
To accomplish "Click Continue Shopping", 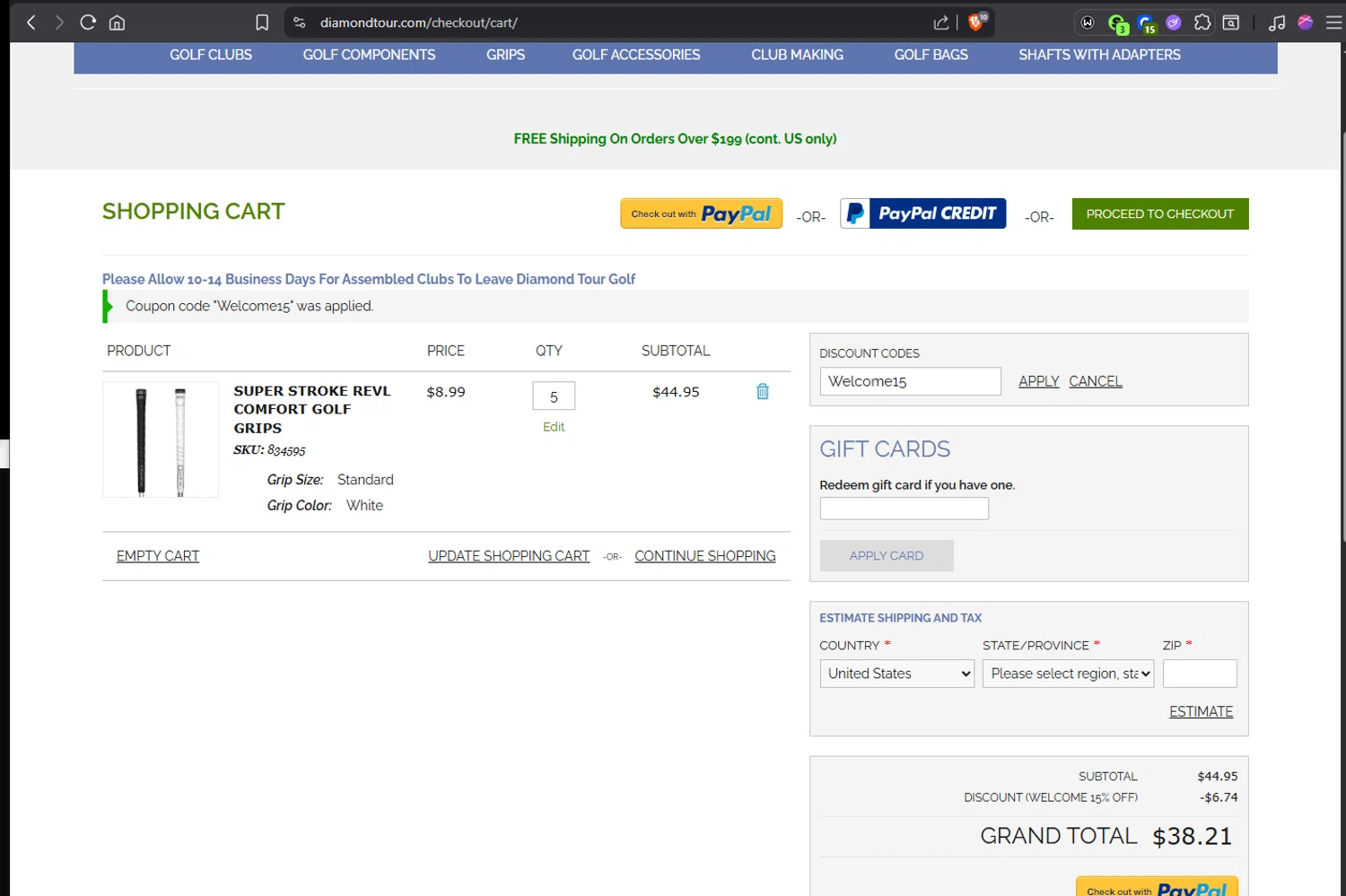I will click(x=705, y=556).
